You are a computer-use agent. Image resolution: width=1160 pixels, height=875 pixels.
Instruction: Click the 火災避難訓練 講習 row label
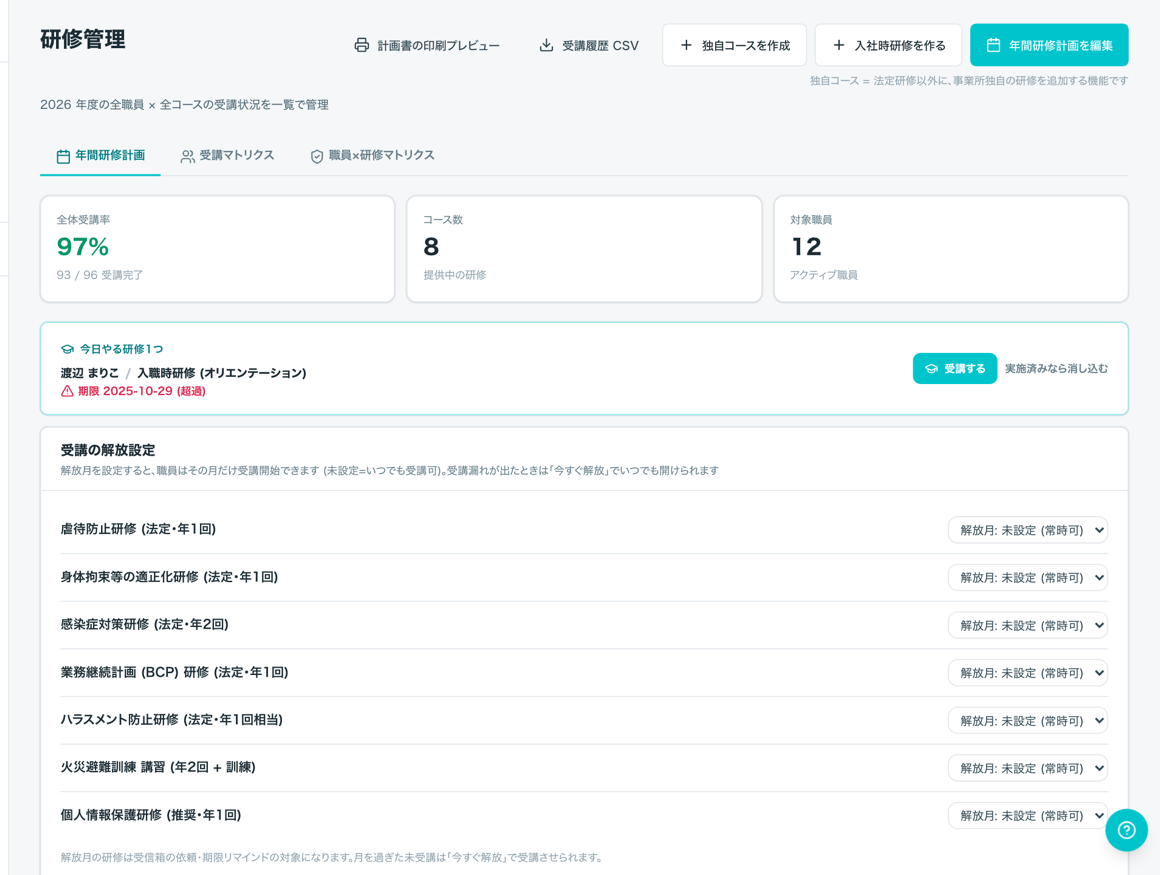click(158, 767)
